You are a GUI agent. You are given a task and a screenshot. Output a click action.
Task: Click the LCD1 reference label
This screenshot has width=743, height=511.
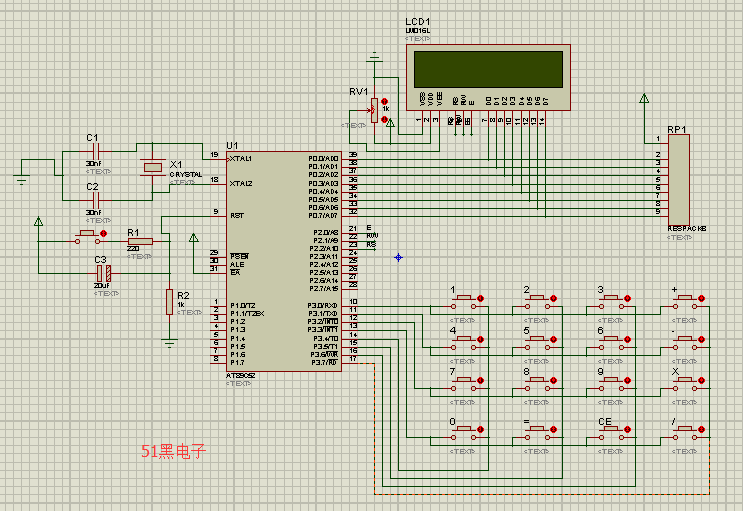pyautogui.click(x=418, y=22)
